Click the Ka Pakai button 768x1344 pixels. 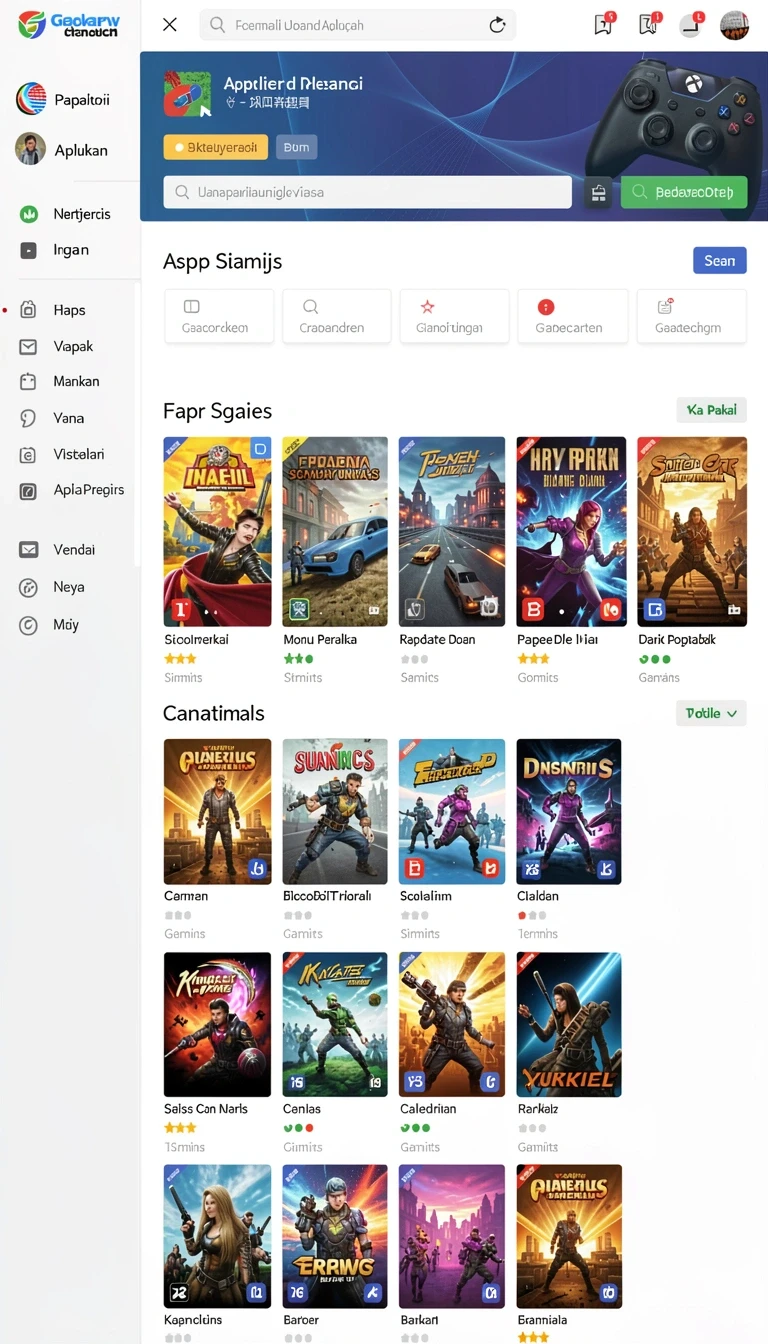[x=711, y=410]
